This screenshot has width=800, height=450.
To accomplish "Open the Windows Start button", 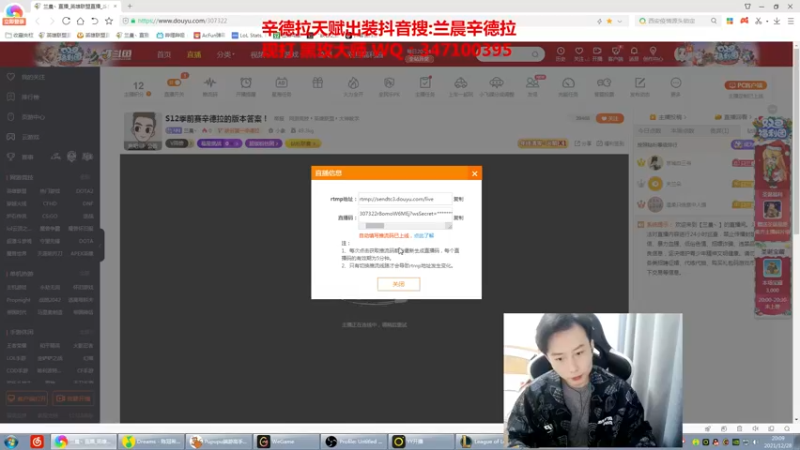I will [x=11, y=441].
